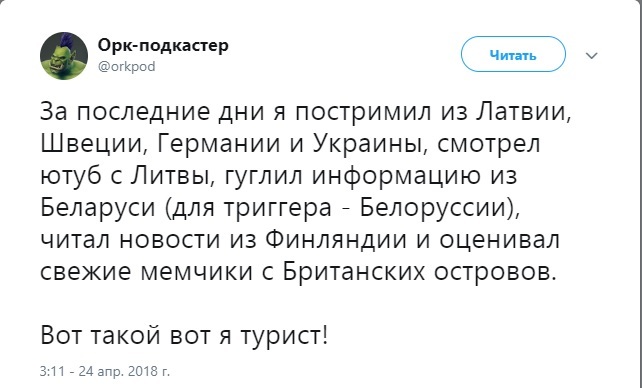This screenshot has height=388, width=642.
Task: Click the word 'Швеции' in the tweet text
Action: [95, 144]
